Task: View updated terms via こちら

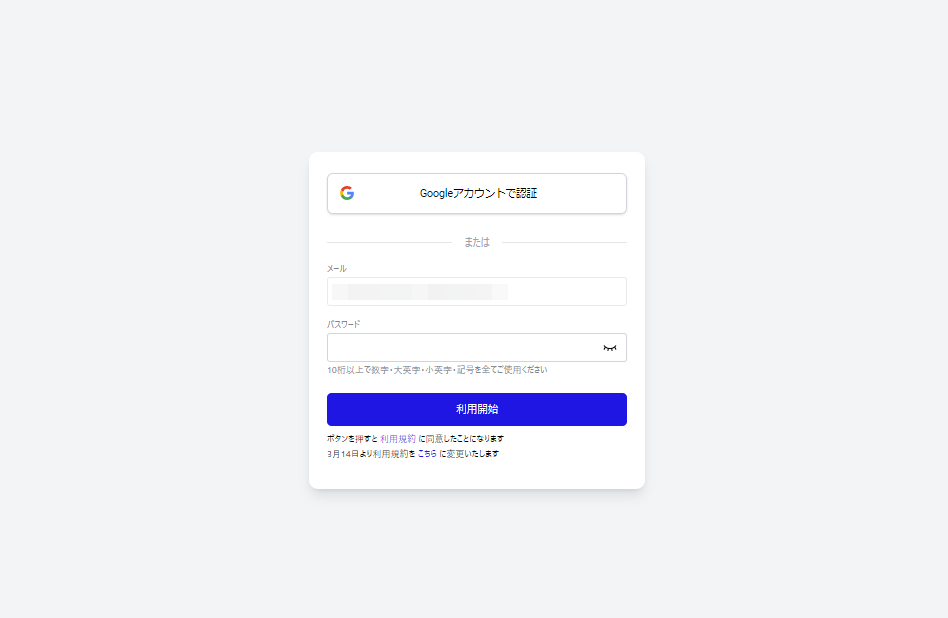Action: click(427, 454)
